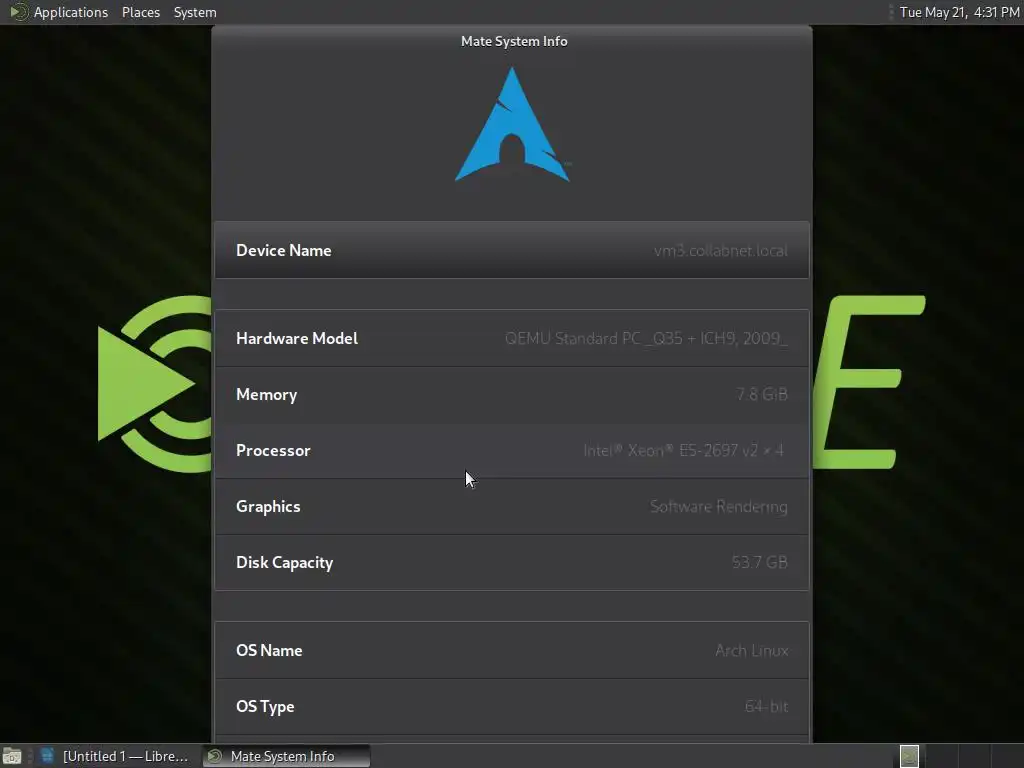Click the Arch Linux logo image

[512, 125]
